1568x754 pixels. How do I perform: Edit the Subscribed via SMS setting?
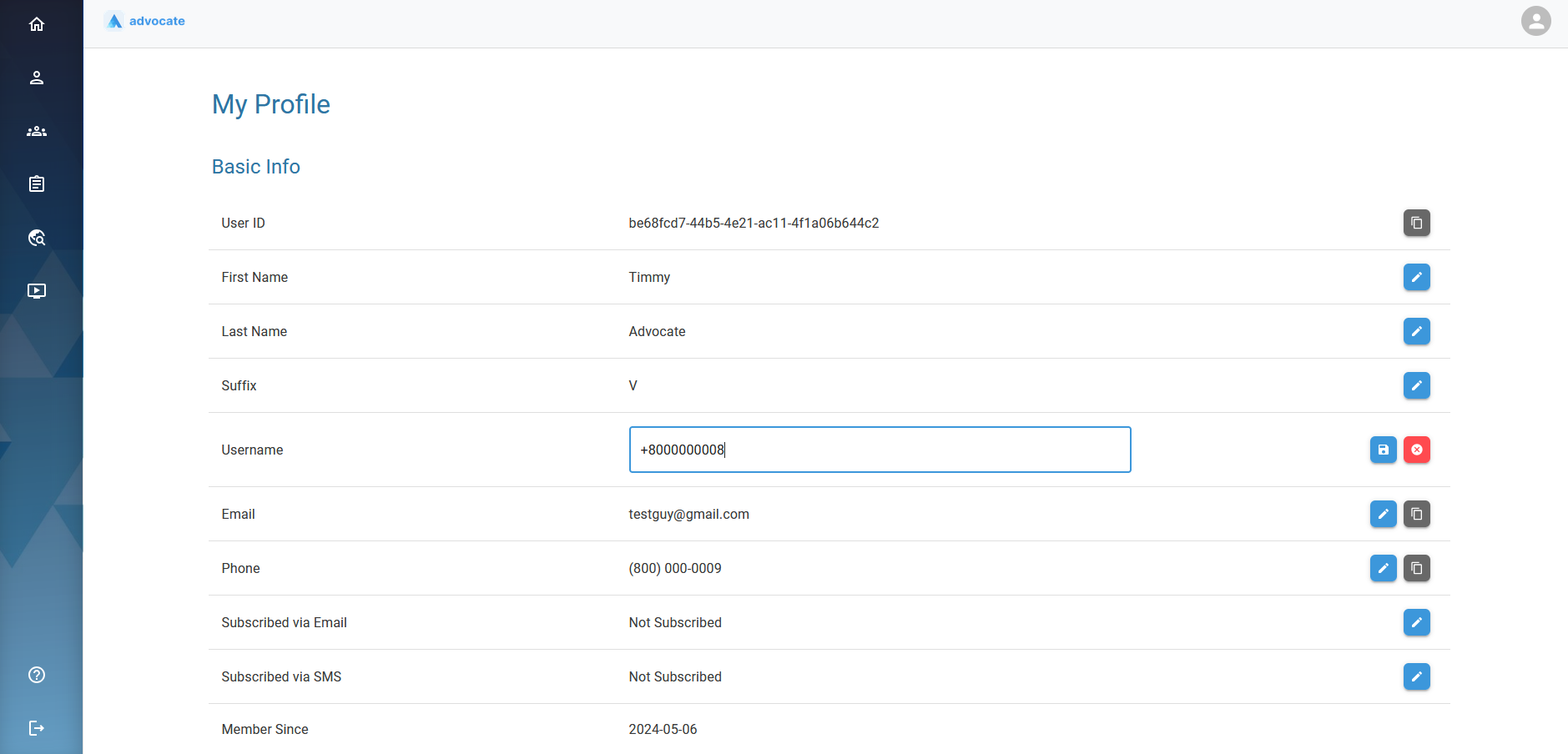coord(1416,676)
